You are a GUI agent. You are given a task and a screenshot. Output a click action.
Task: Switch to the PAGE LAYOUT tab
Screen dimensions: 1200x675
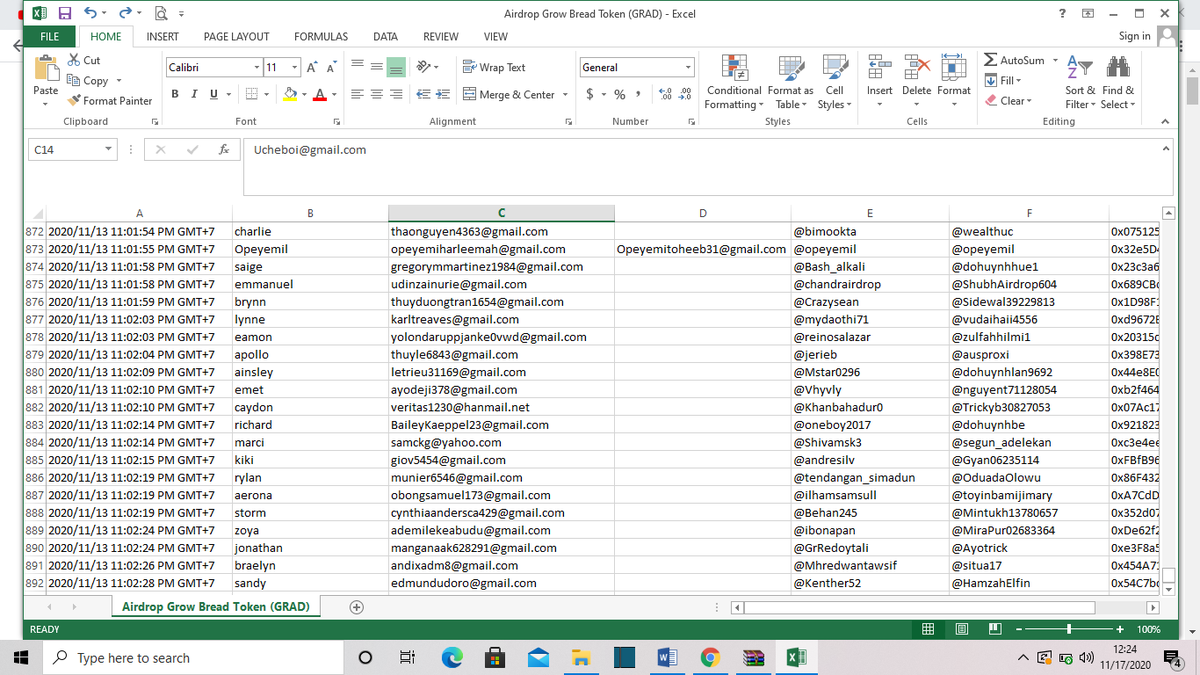pos(236,36)
